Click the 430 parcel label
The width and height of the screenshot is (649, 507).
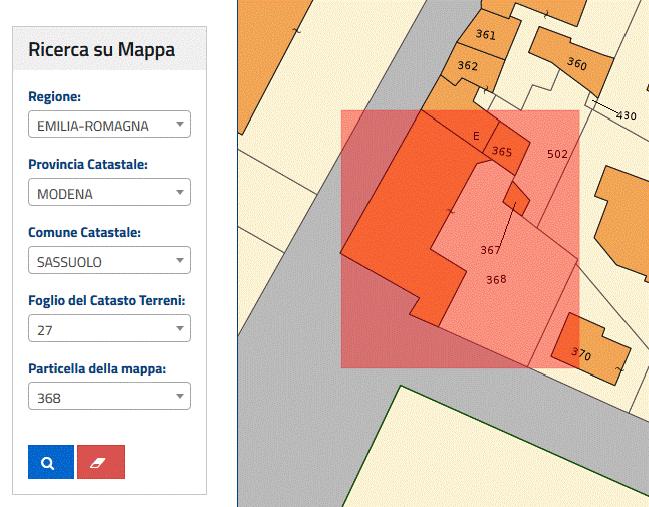pyautogui.click(x=625, y=116)
